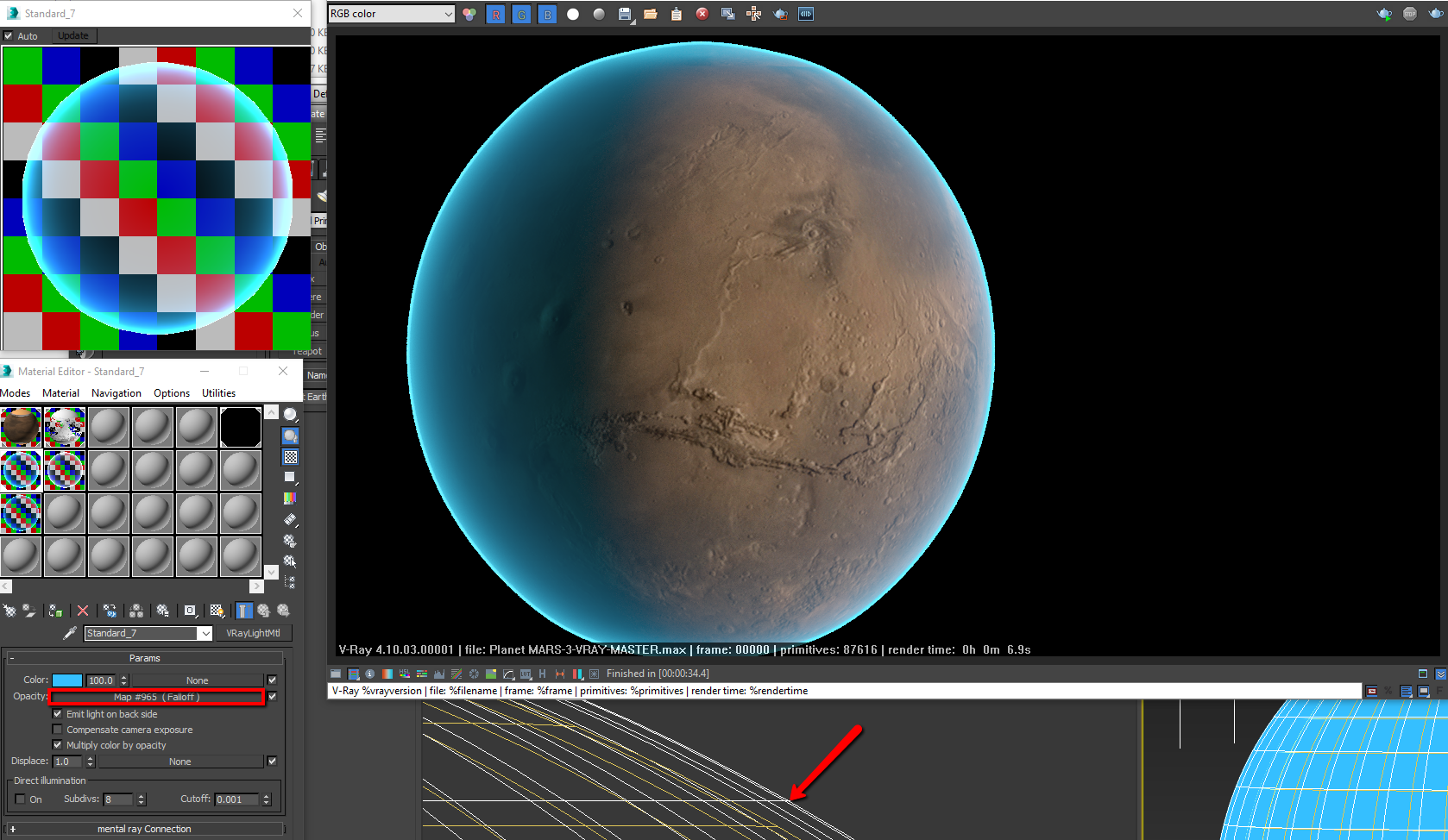Open Utilities menu
The height and width of the screenshot is (840, 1448).
[x=218, y=393]
